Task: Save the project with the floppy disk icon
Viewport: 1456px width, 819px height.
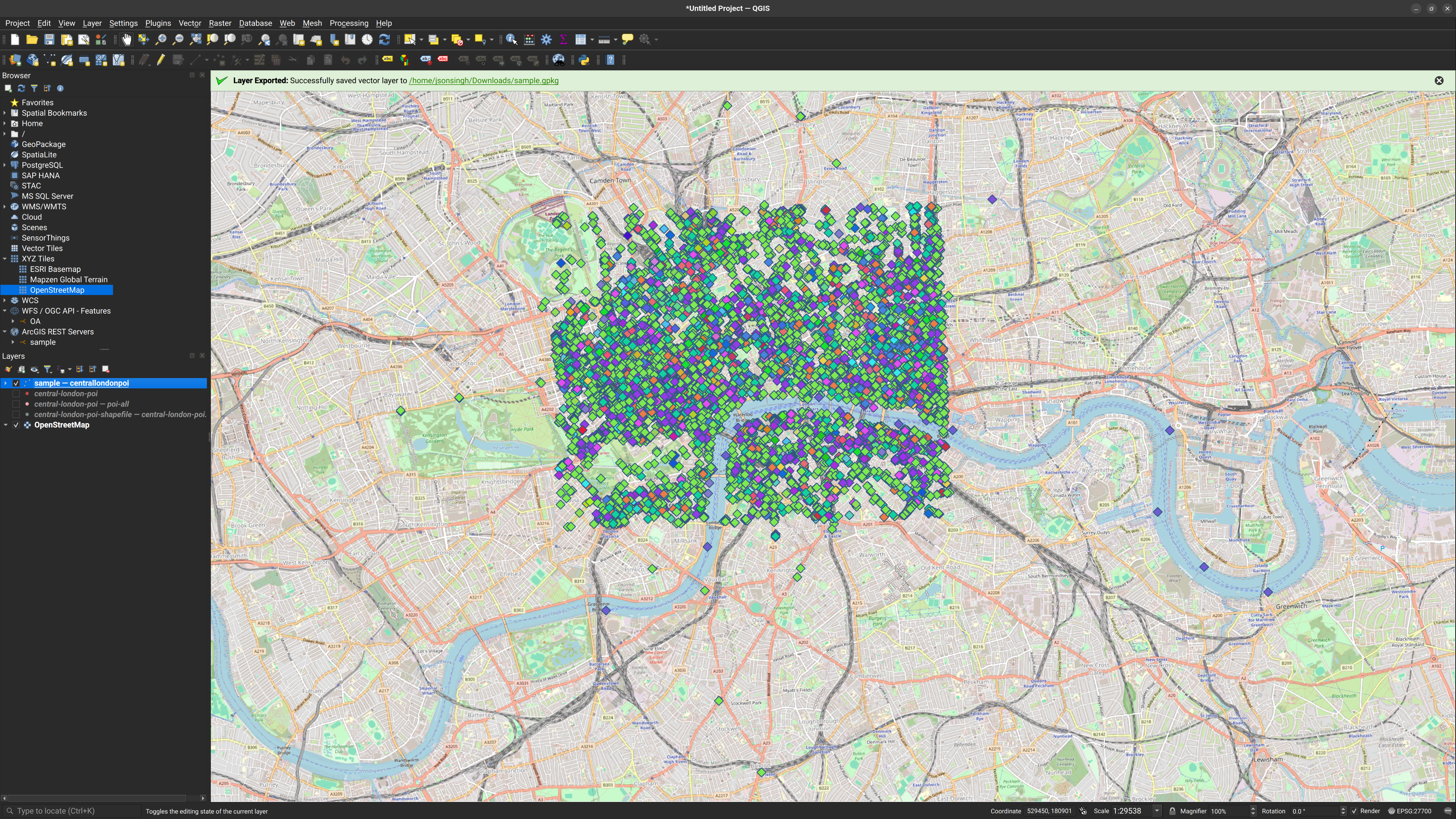Action: 49,39
